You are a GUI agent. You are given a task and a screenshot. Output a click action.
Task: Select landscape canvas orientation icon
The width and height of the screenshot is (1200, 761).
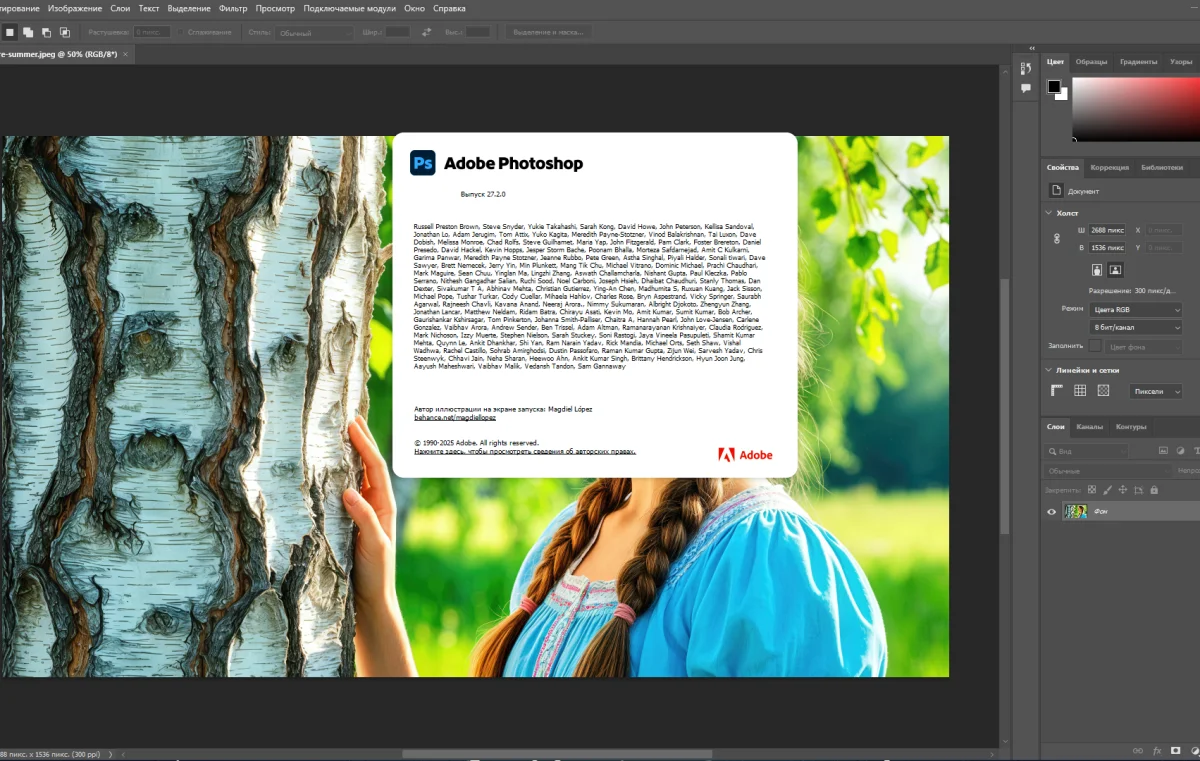tap(1115, 270)
